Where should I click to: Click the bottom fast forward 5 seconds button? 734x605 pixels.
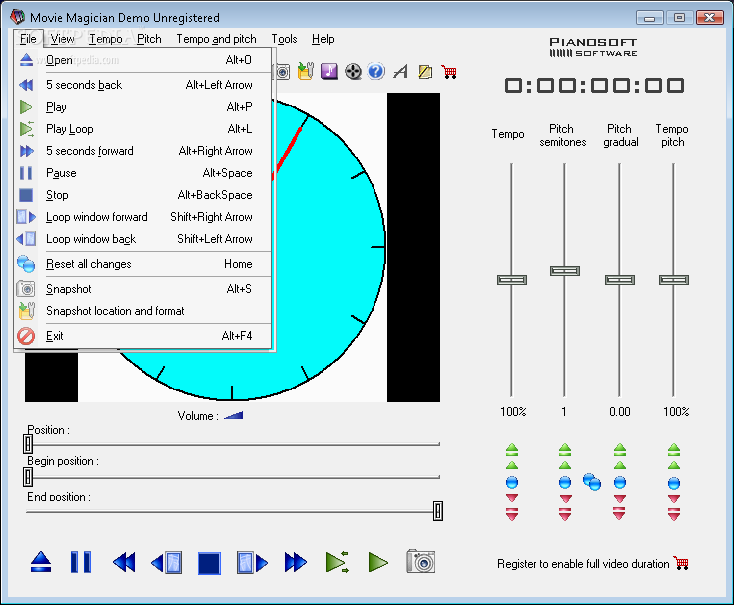[x=296, y=562]
